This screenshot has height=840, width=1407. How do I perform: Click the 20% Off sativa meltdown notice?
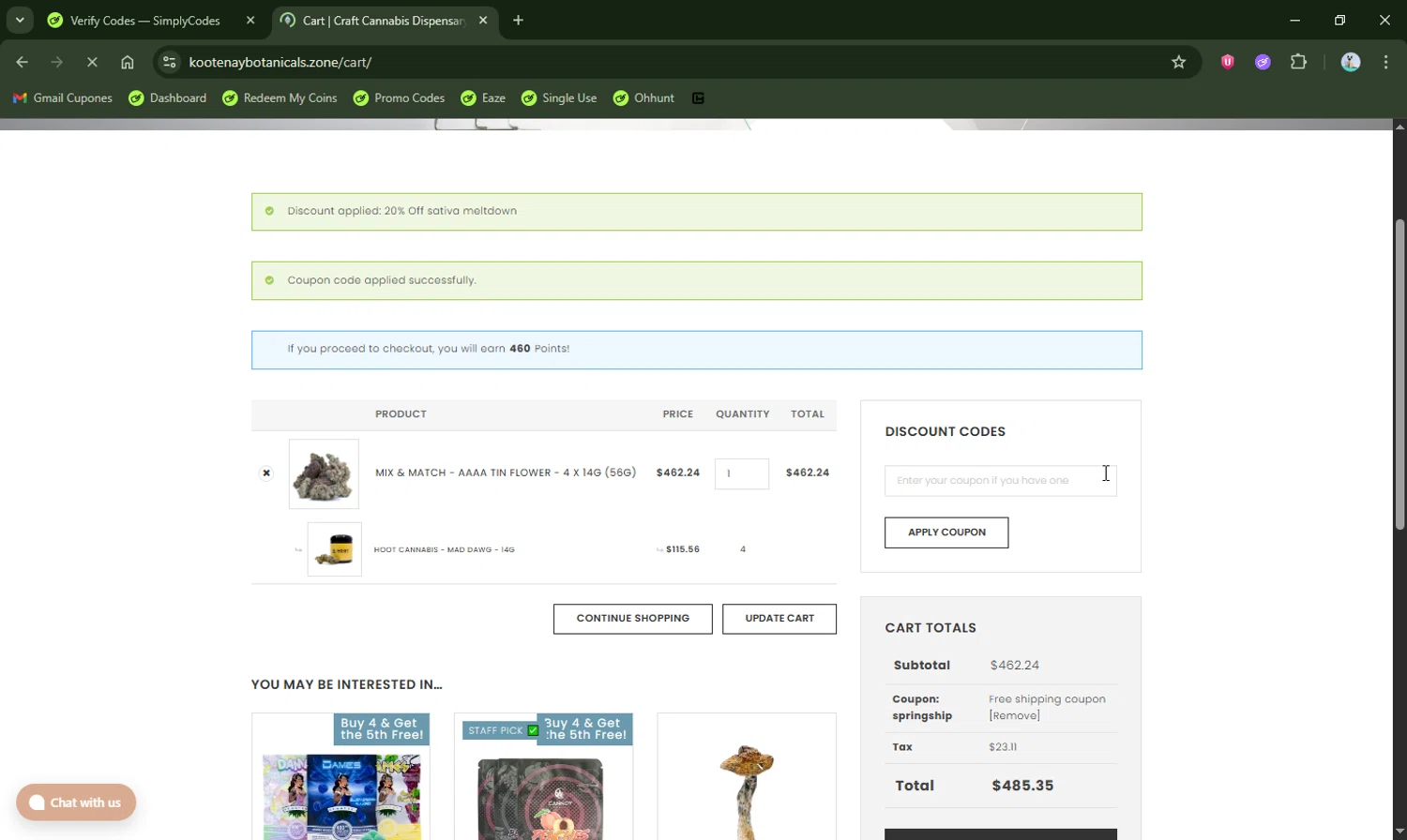(697, 212)
